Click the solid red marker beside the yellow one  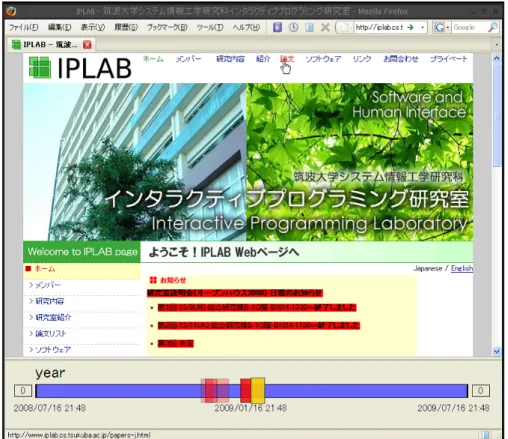245,390
